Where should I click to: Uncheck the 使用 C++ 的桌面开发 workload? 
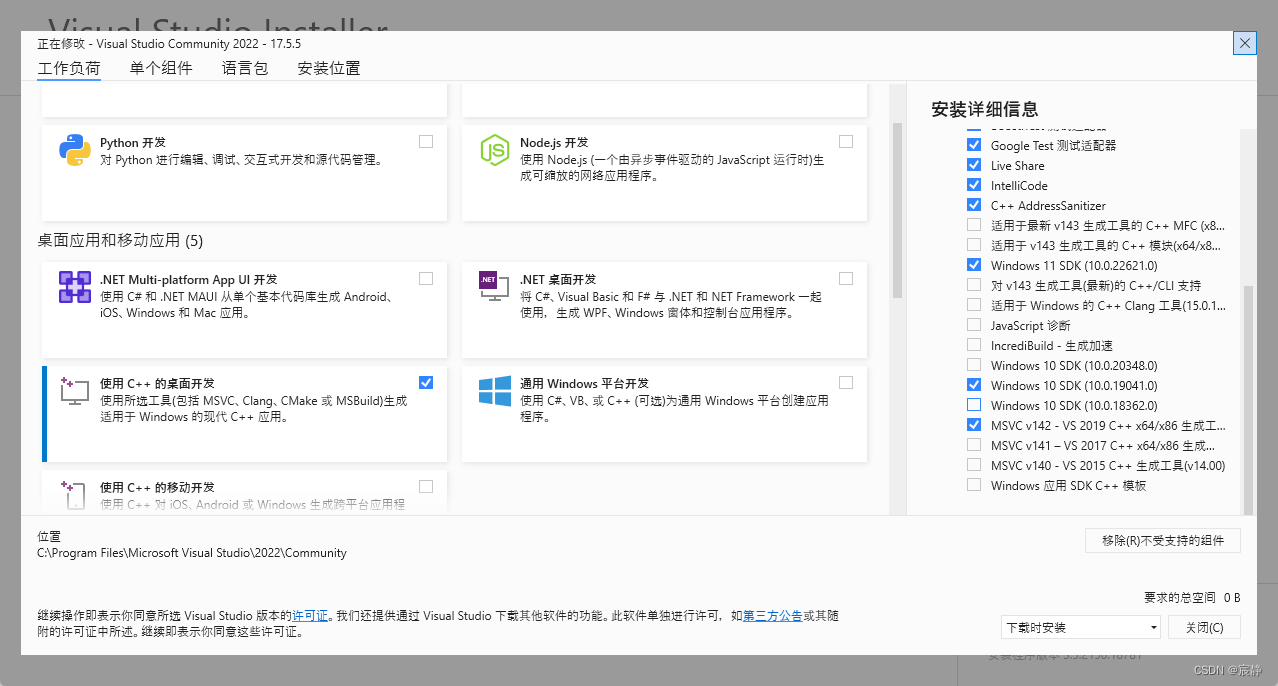pyautogui.click(x=426, y=382)
